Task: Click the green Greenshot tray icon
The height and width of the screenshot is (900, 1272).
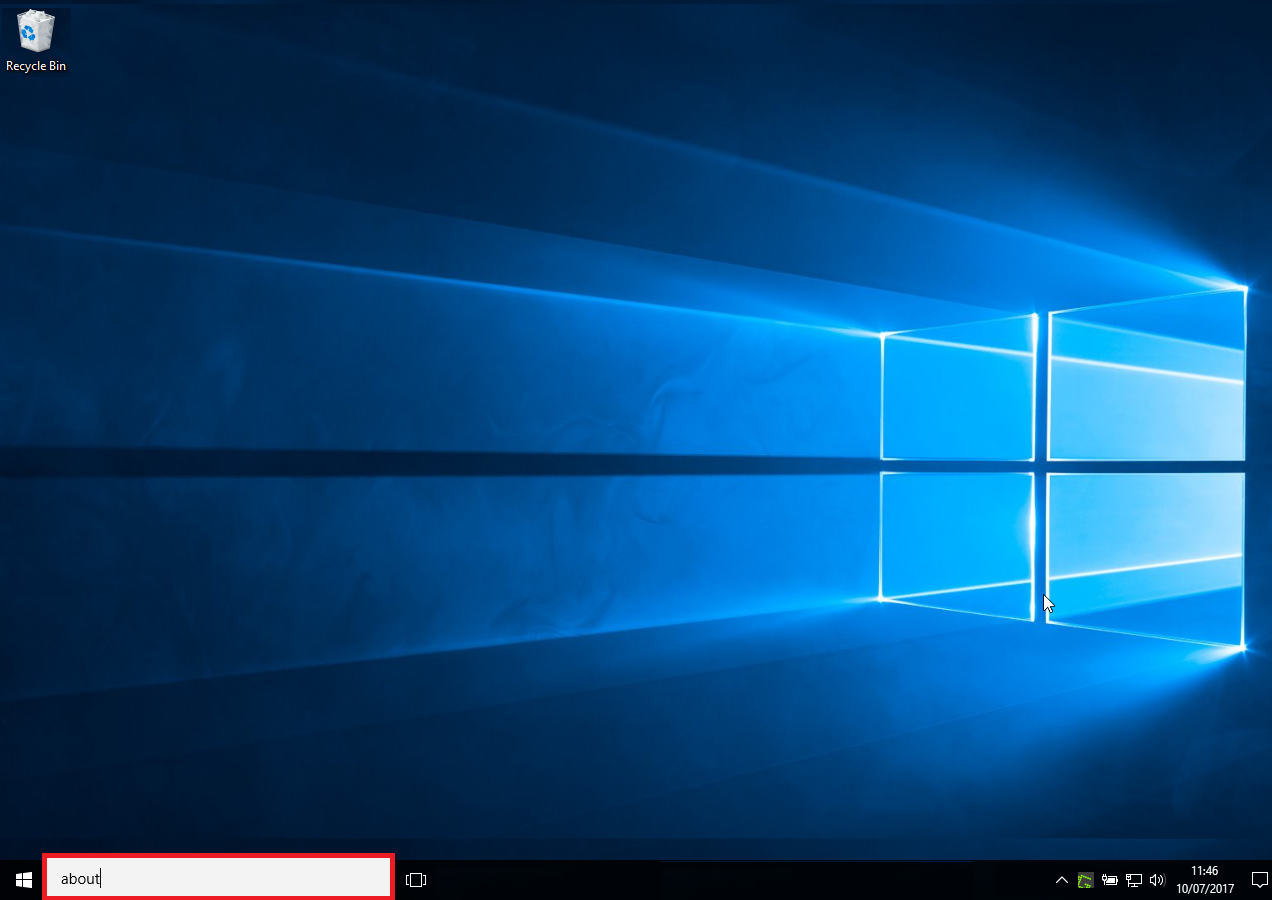Action: point(1085,880)
